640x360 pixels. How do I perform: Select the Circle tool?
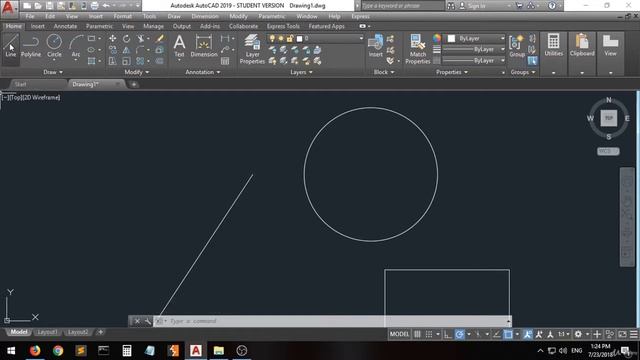pos(54,46)
